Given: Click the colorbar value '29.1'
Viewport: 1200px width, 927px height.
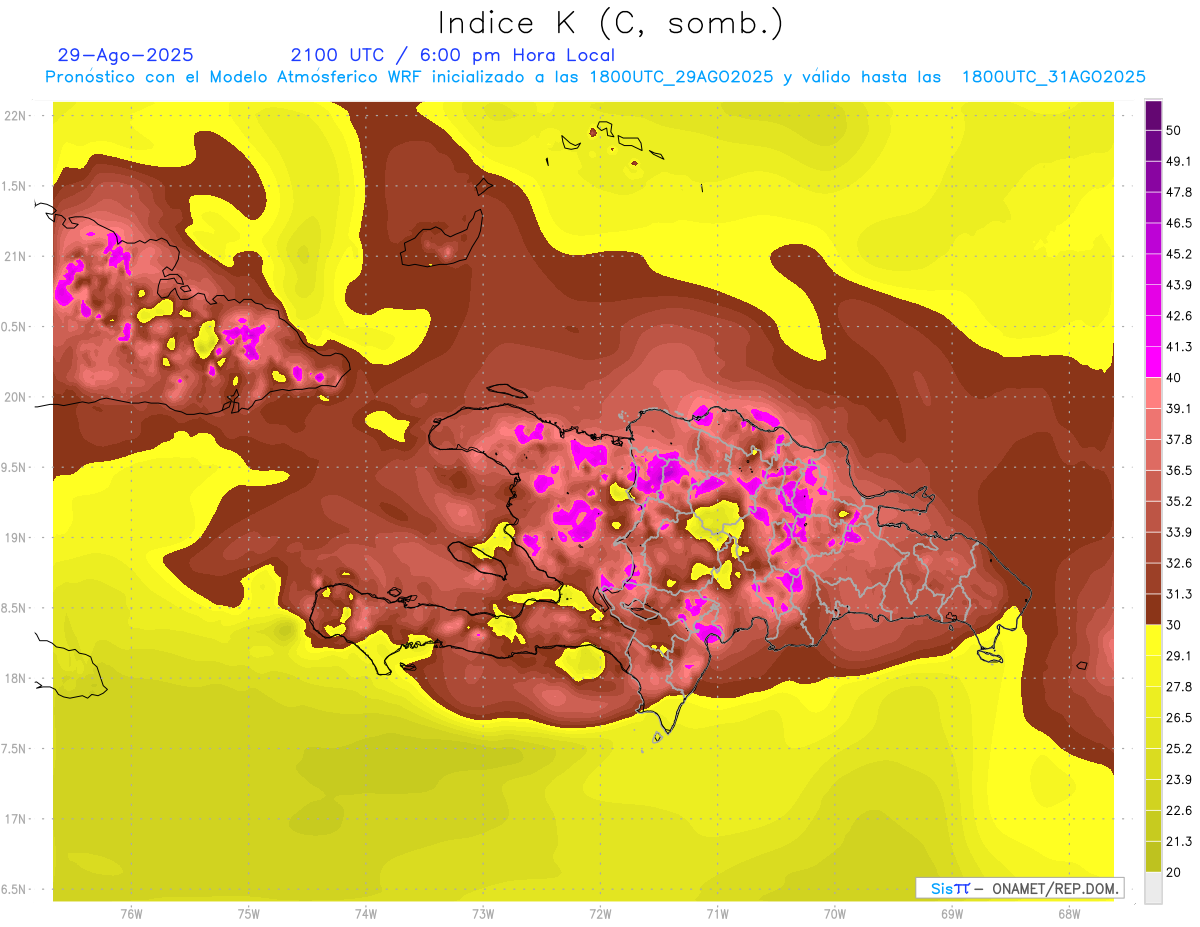Looking at the screenshot, I should 1179,656.
